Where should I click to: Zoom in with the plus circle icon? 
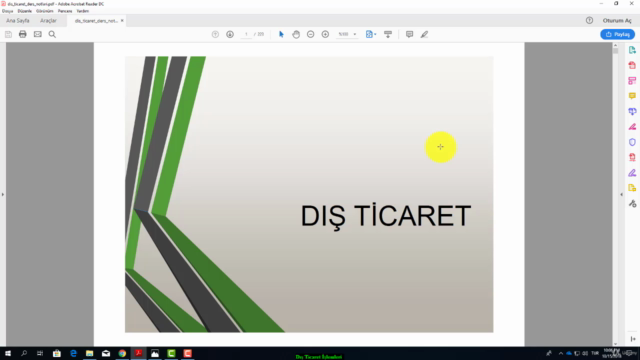pos(325,34)
